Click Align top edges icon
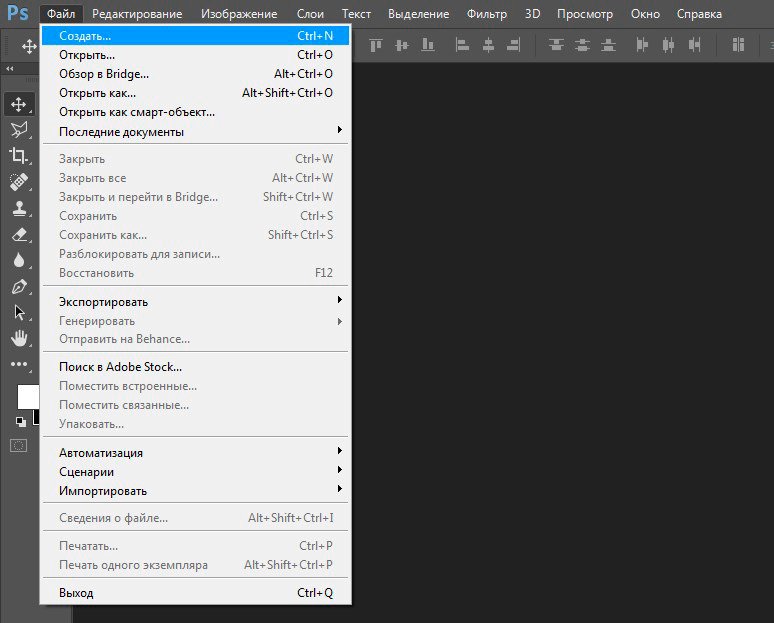 click(x=376, y=45)
